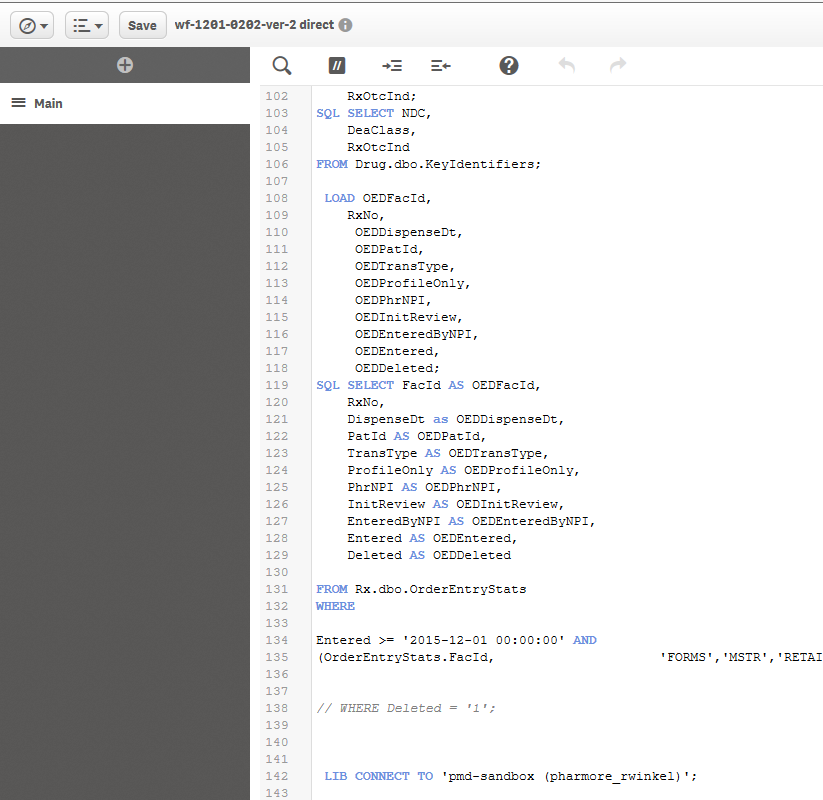
Task: Open the compass navigation menu
Action: tap(34, 25)
